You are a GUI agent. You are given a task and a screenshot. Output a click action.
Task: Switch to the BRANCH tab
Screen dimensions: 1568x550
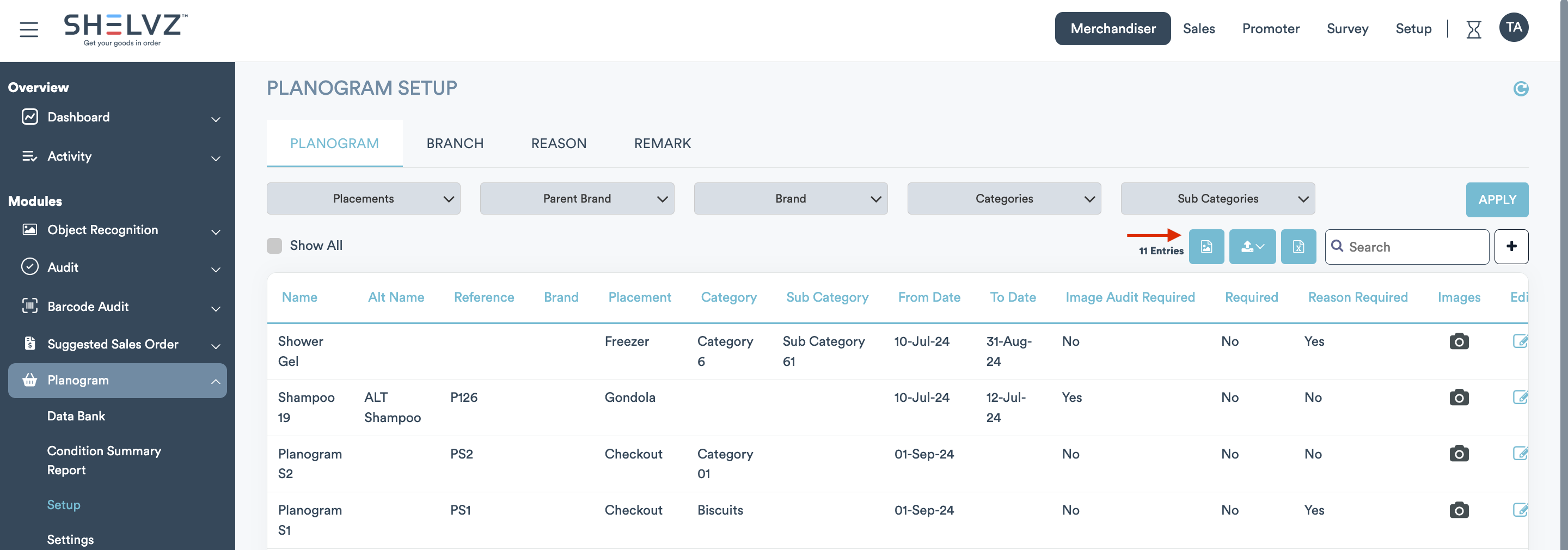pyautogui.click(x=455, y=144)
